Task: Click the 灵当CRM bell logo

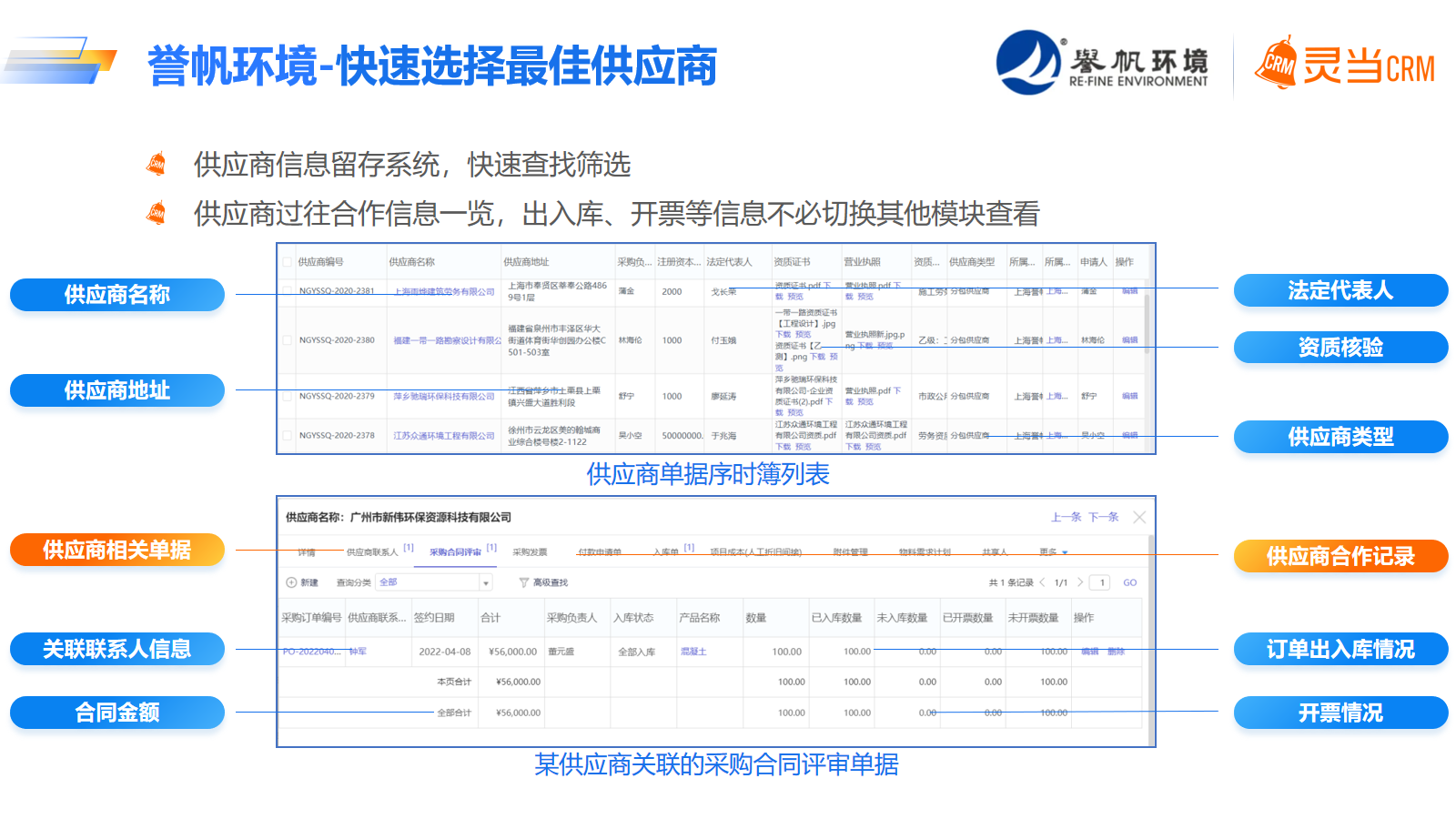Action: coord(1276,64)
